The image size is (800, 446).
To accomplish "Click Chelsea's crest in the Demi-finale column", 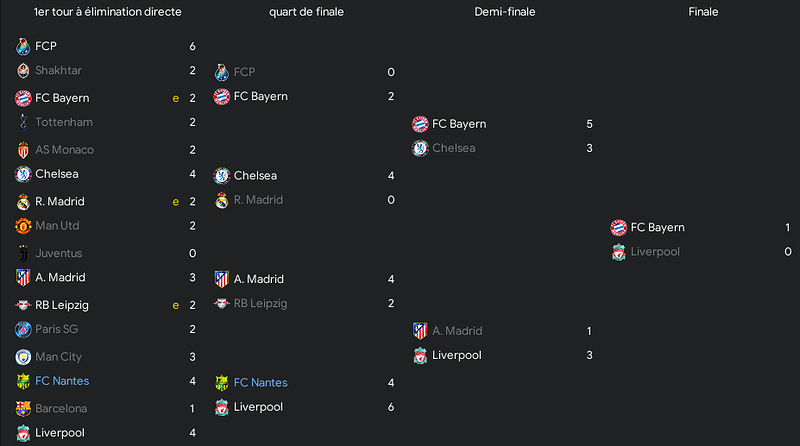I will (x=420, y=148).
